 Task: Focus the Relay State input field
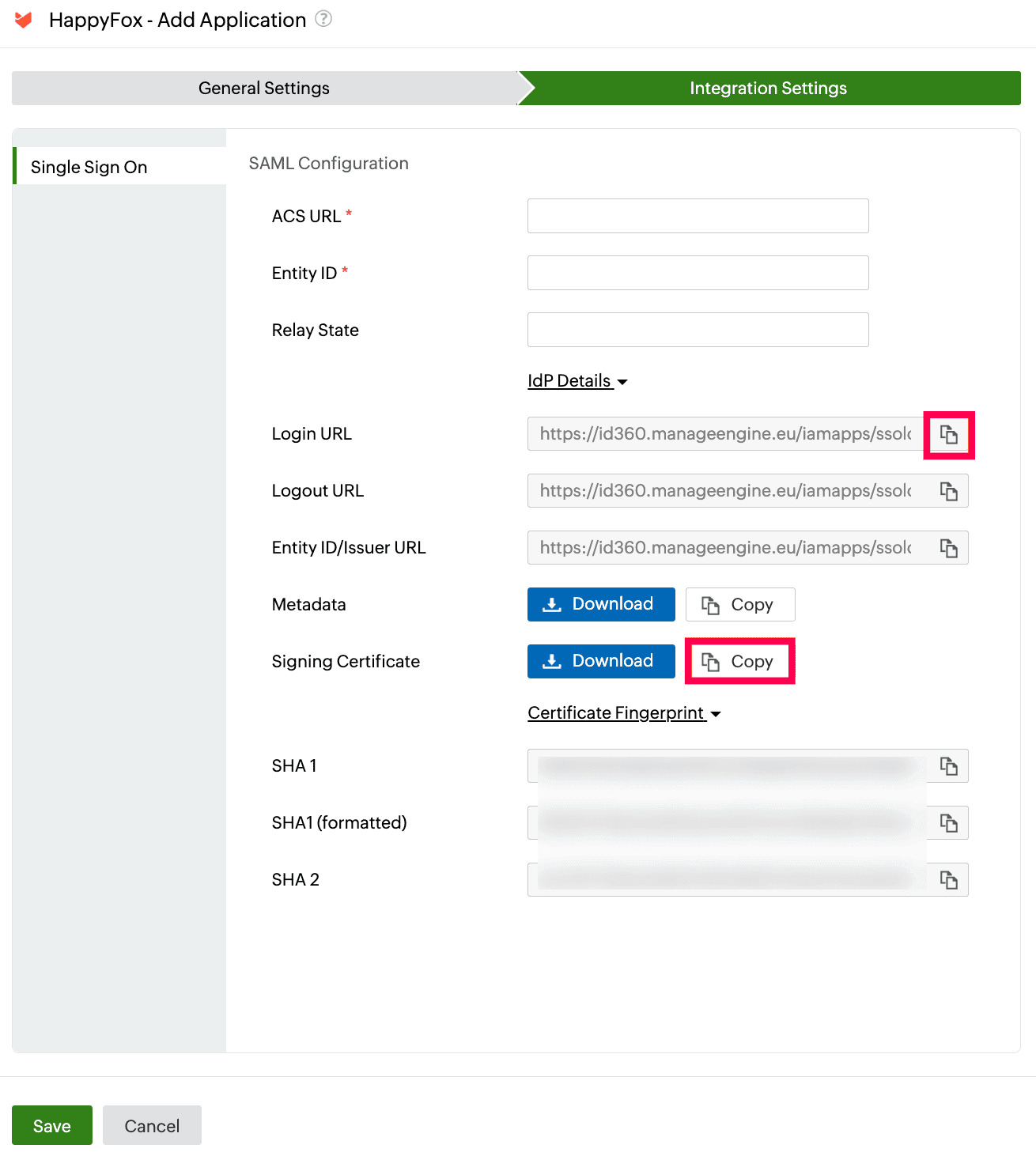coord(698,330)
